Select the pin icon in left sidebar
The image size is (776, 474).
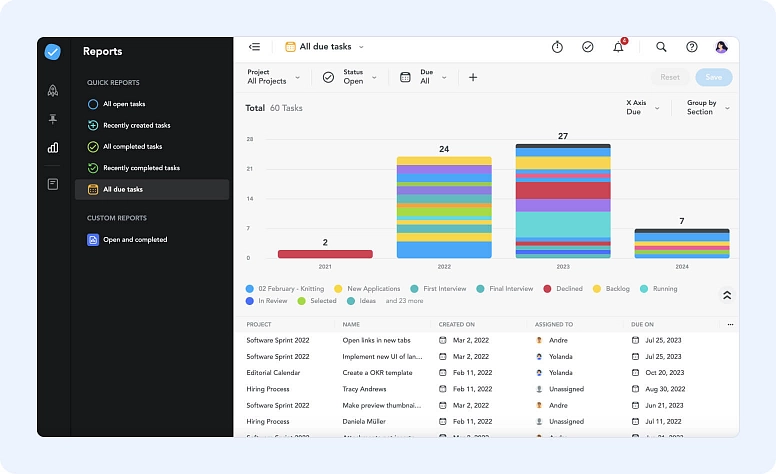(53, 119)
